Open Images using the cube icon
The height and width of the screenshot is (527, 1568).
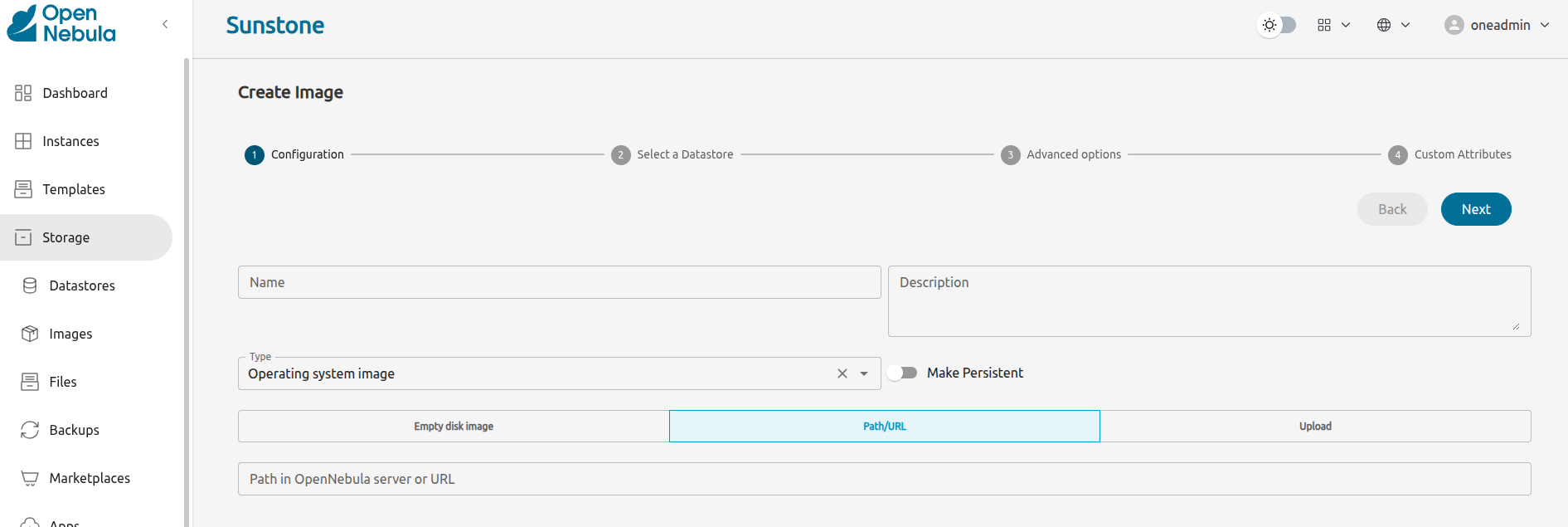click(30, 334)
